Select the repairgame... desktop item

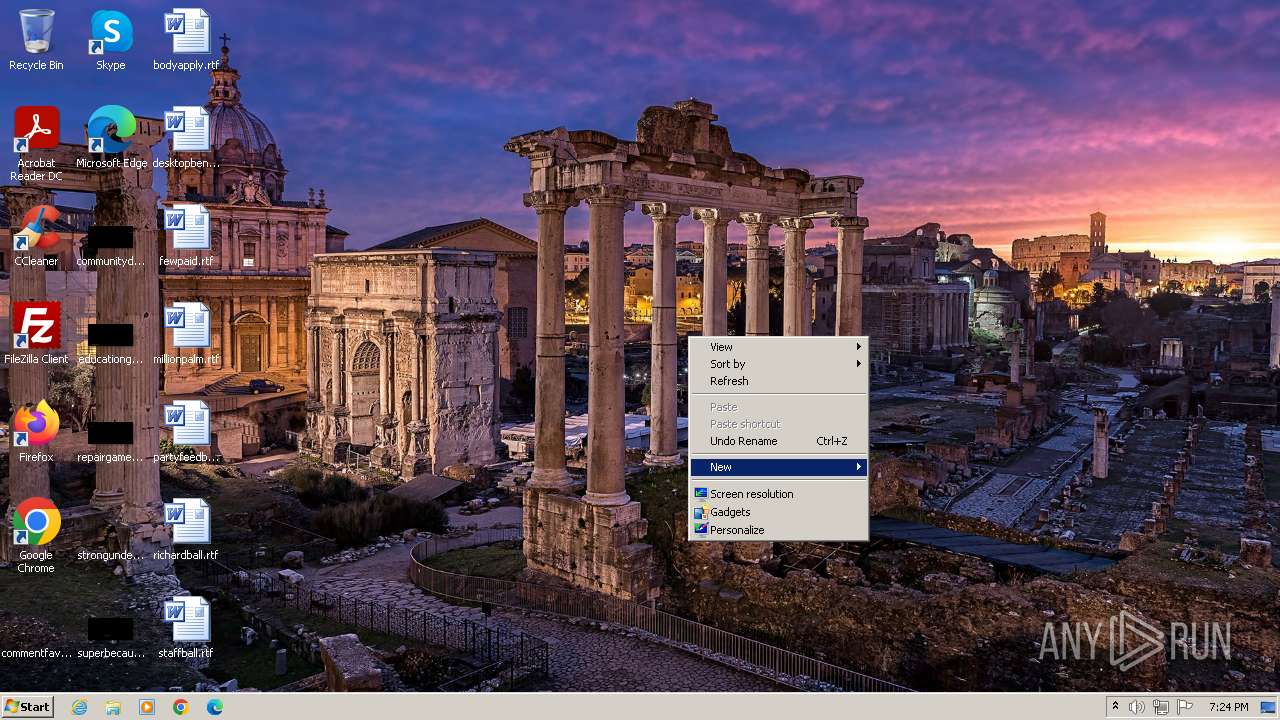[x=110, y=442]
